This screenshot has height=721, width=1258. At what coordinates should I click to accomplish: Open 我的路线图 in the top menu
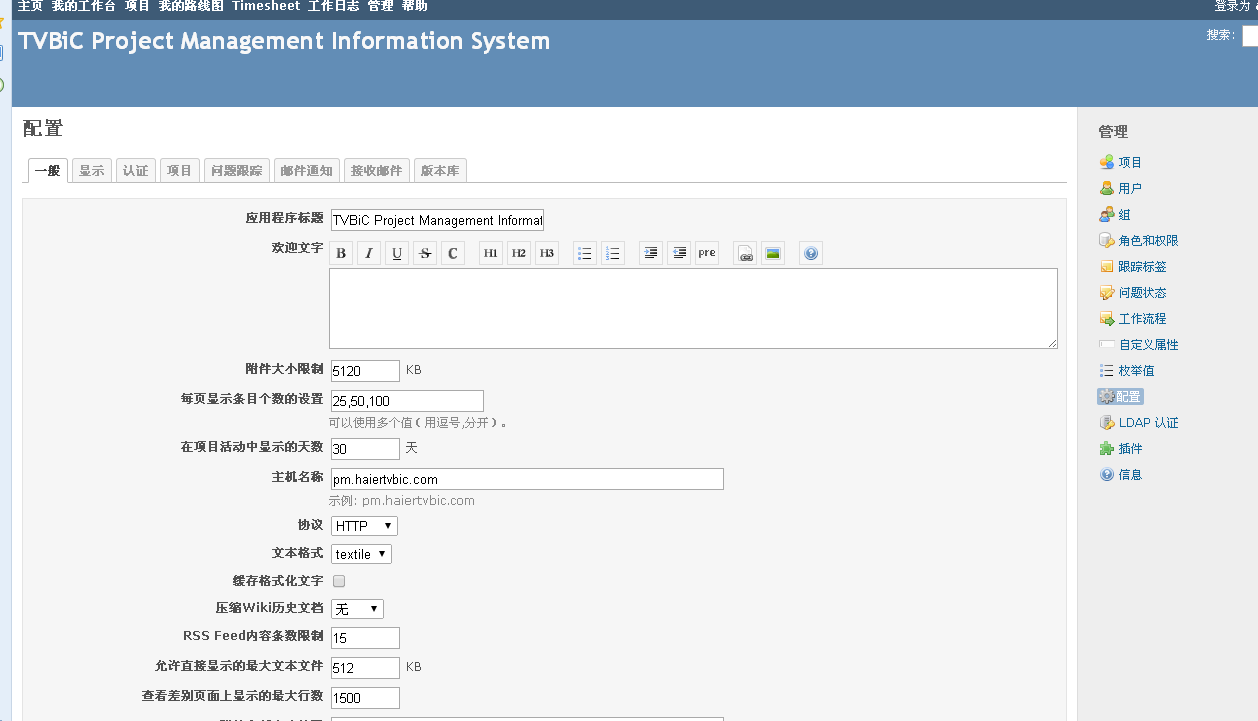pyautogui.click(x=191, y=6)
